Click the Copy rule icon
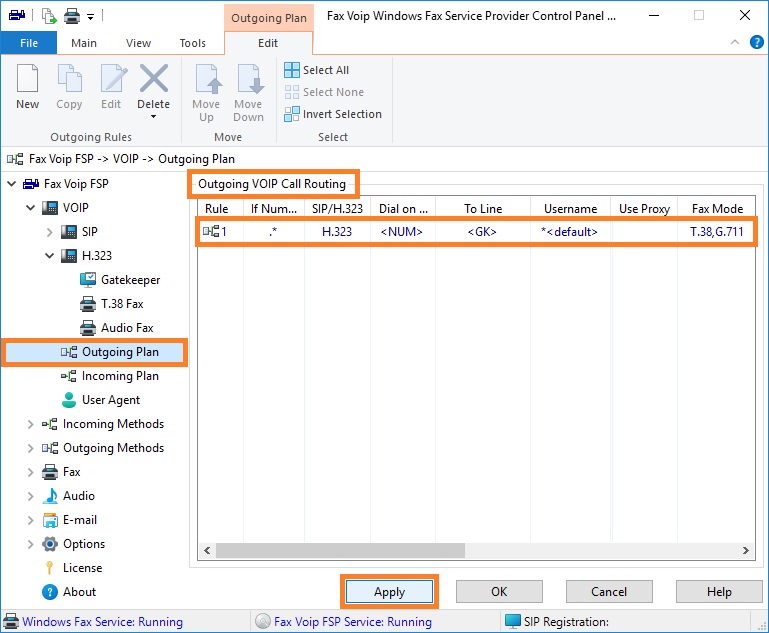Viewport: 769px width, 633px height. [69, 78]
